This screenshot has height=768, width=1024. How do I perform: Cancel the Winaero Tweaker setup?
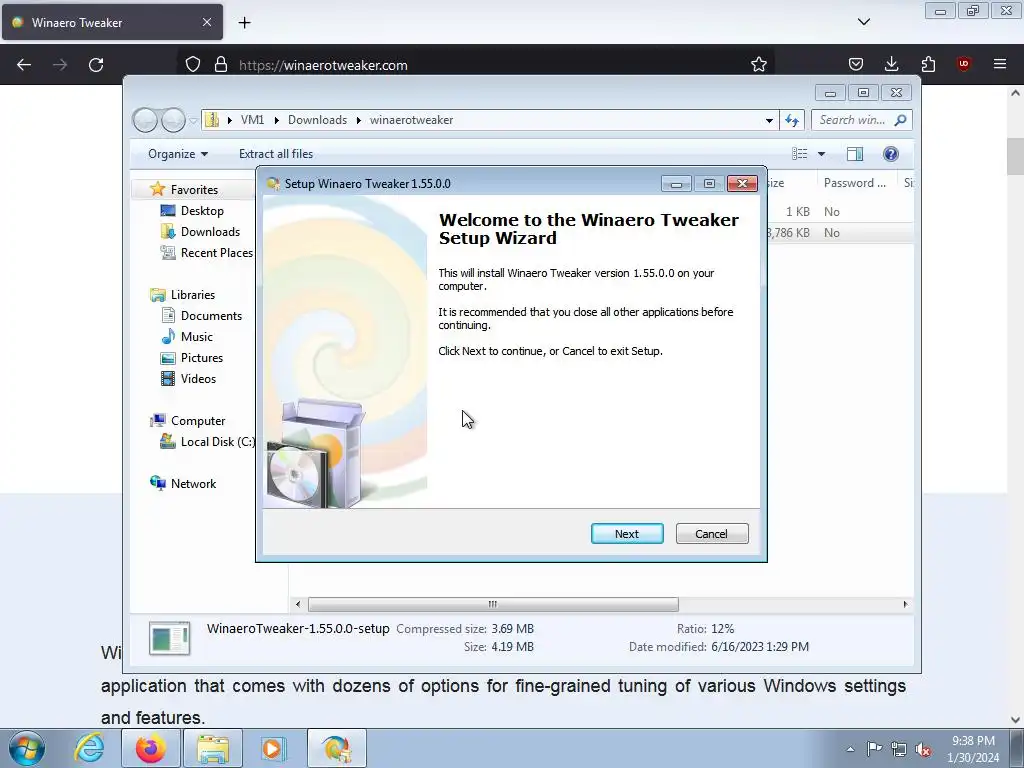(x=712, y=534)
